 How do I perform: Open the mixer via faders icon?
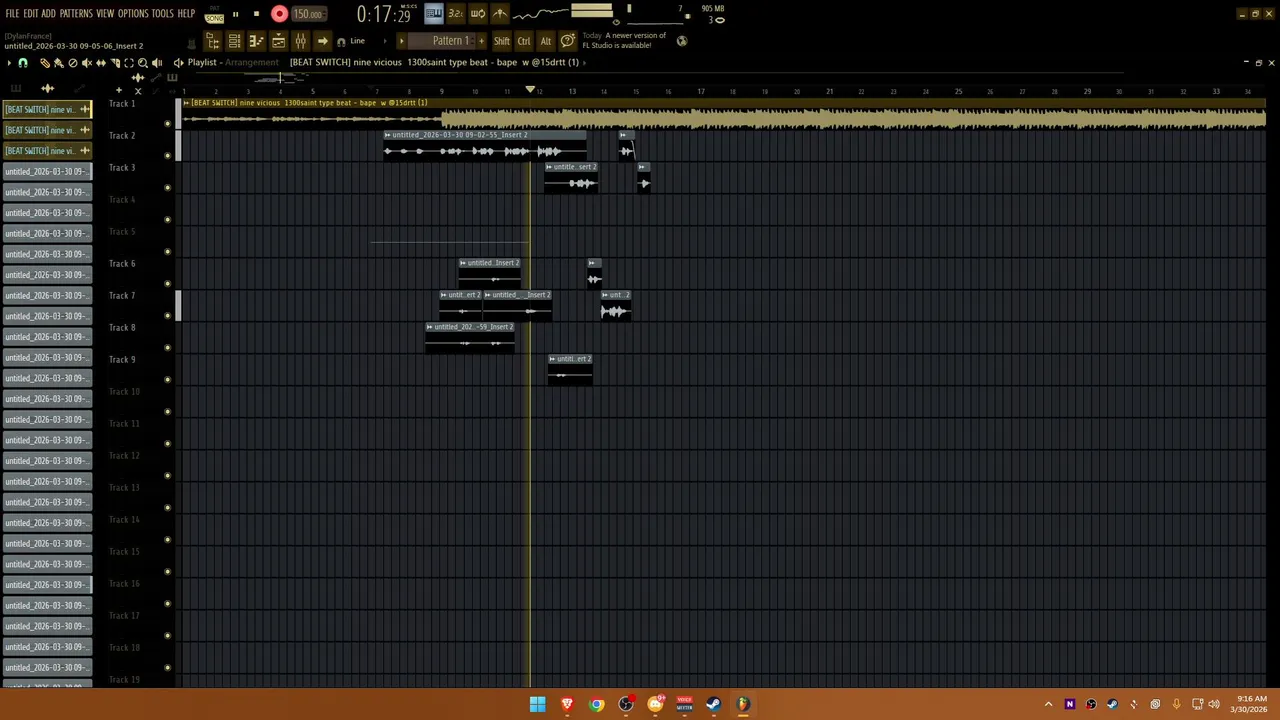(x=300, y=41)
